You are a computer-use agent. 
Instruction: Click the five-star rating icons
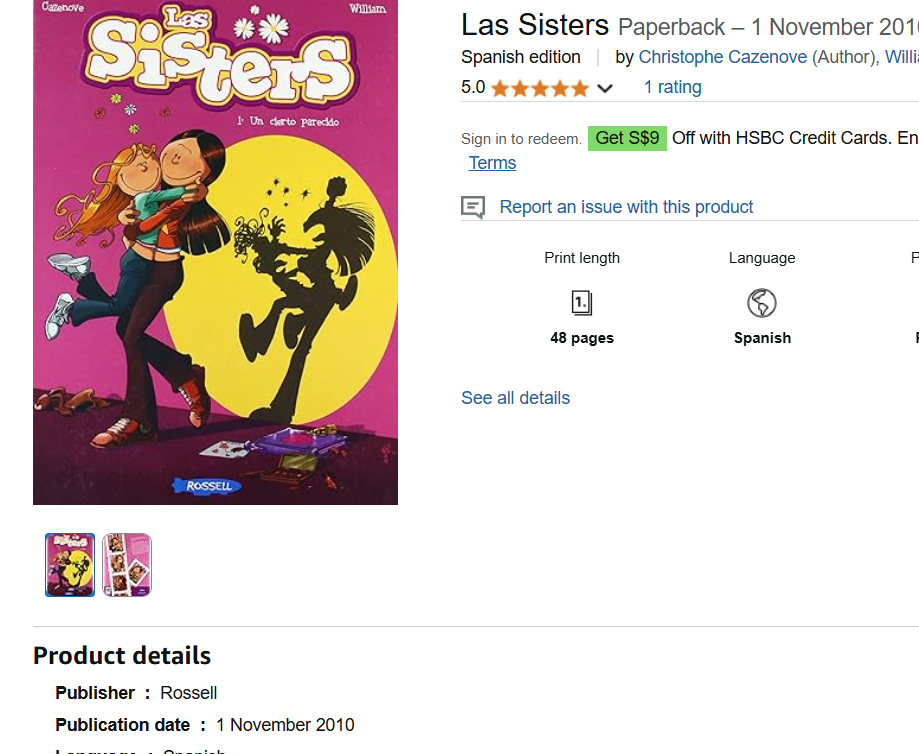539,89
